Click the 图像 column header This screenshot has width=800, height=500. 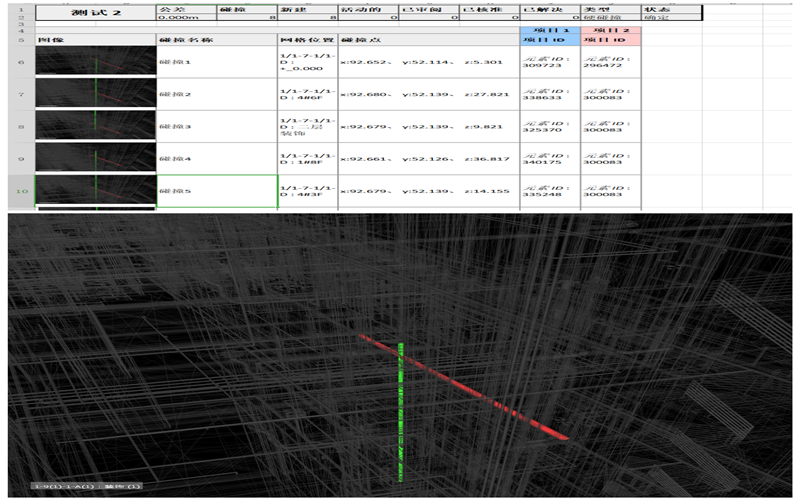coord(96,40)
